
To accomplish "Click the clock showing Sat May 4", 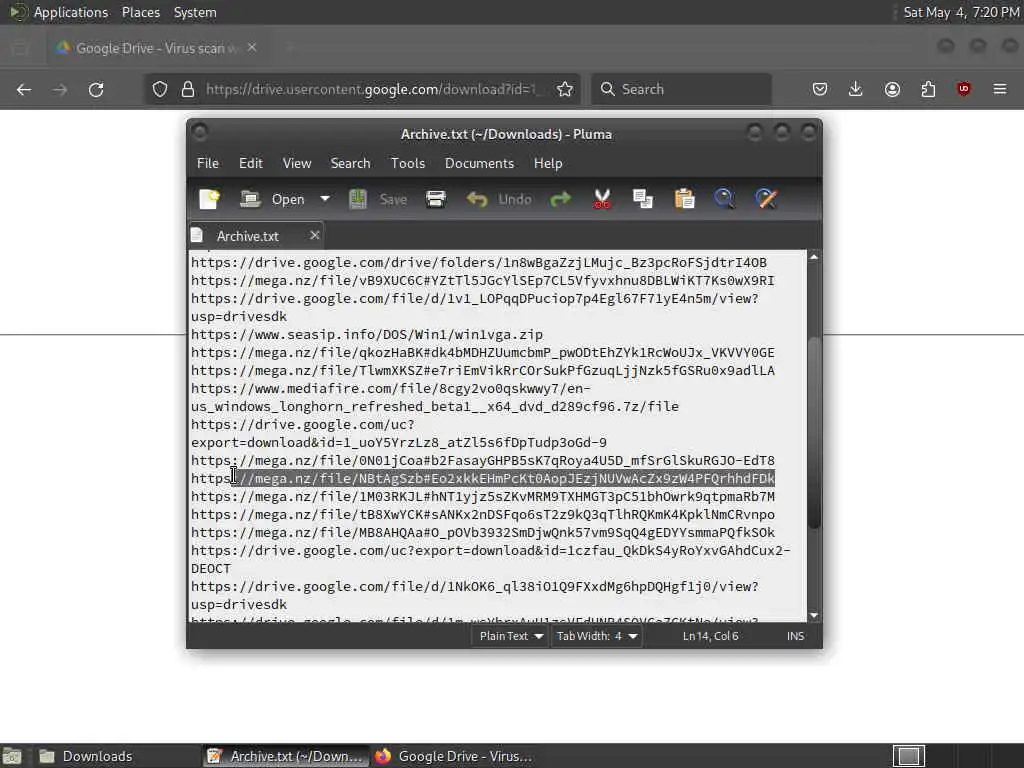I will [x=961, y=12].
